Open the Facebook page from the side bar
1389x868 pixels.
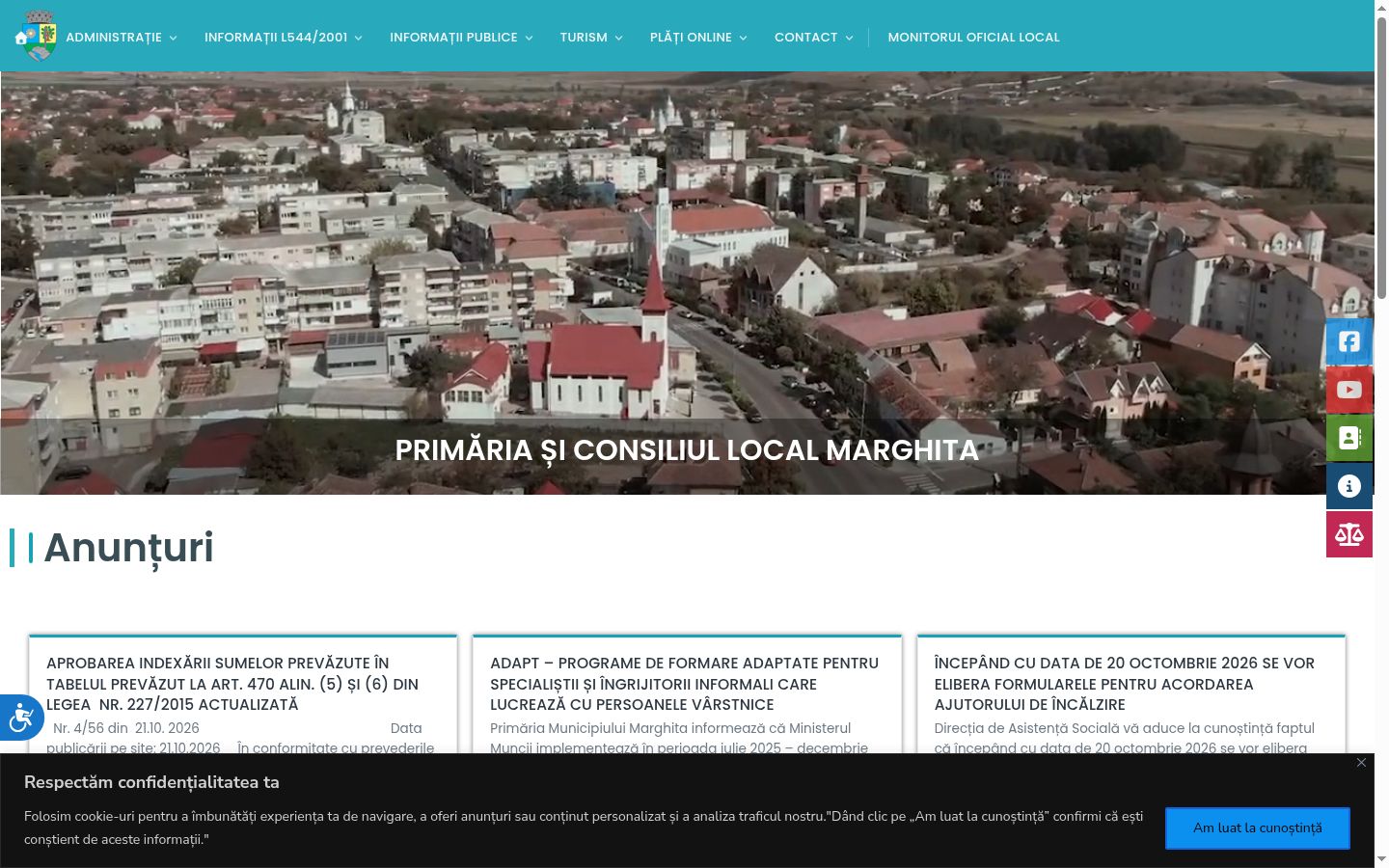(x=1349, y=341)
